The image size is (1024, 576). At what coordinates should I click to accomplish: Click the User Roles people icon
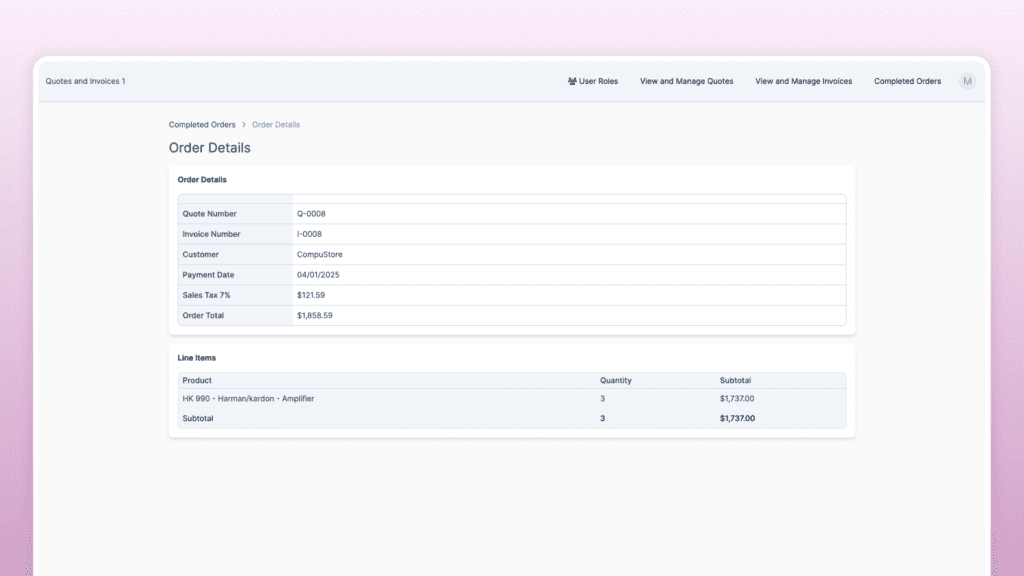tap(572, 81)
